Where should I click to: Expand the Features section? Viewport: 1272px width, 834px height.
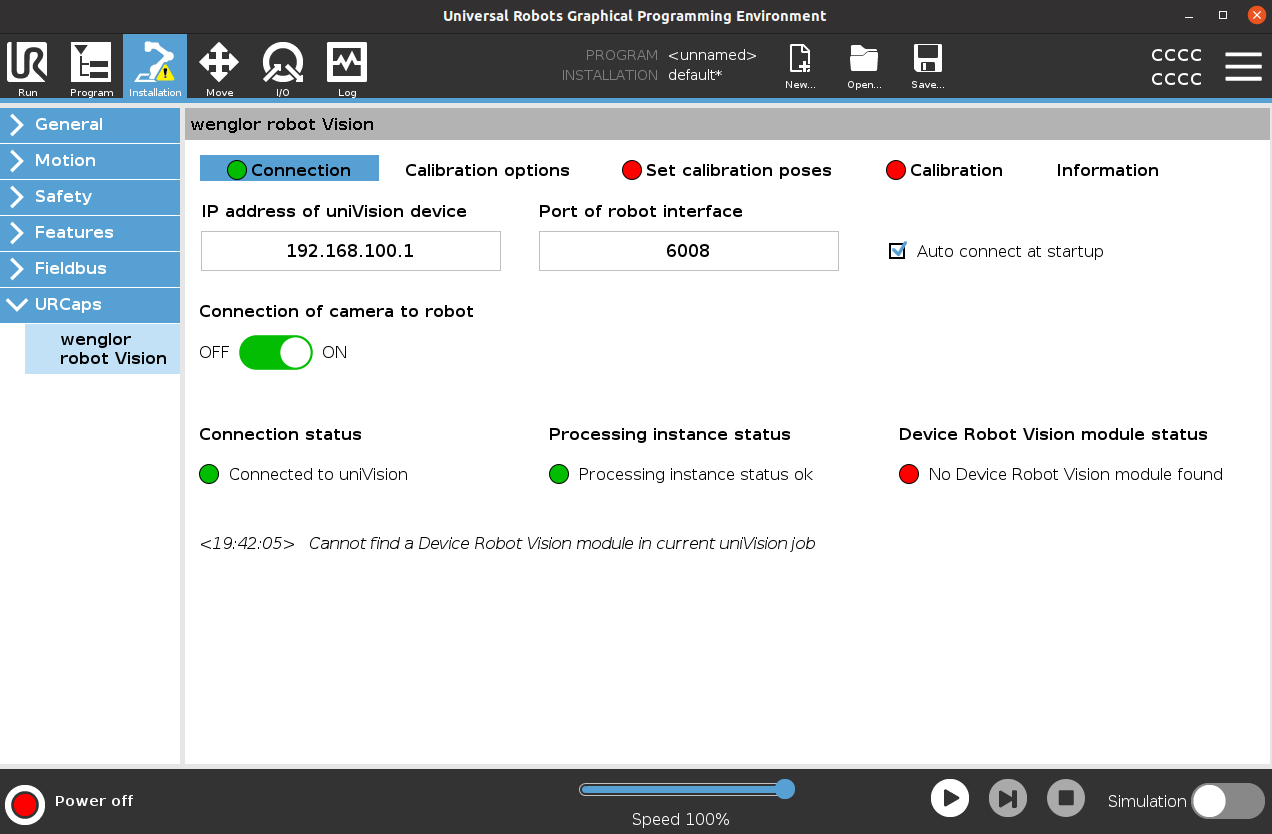coord(90,232)
